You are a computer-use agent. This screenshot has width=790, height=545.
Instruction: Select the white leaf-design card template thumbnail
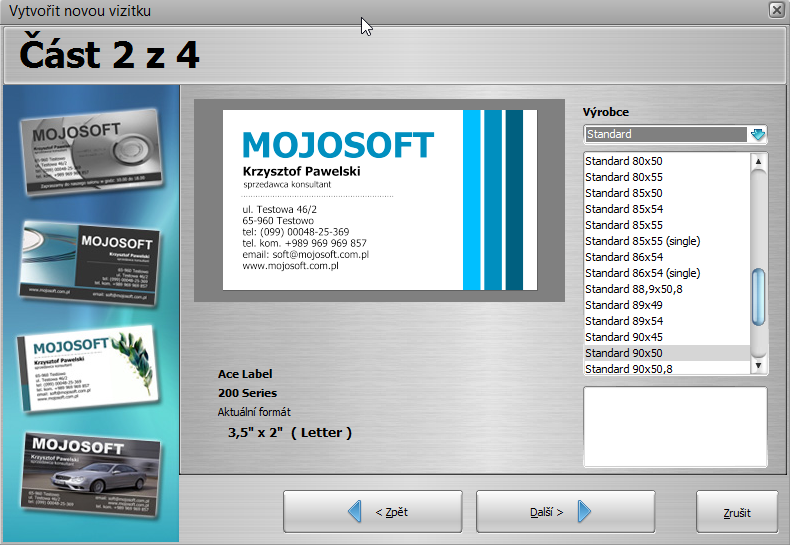click(88, 368)
